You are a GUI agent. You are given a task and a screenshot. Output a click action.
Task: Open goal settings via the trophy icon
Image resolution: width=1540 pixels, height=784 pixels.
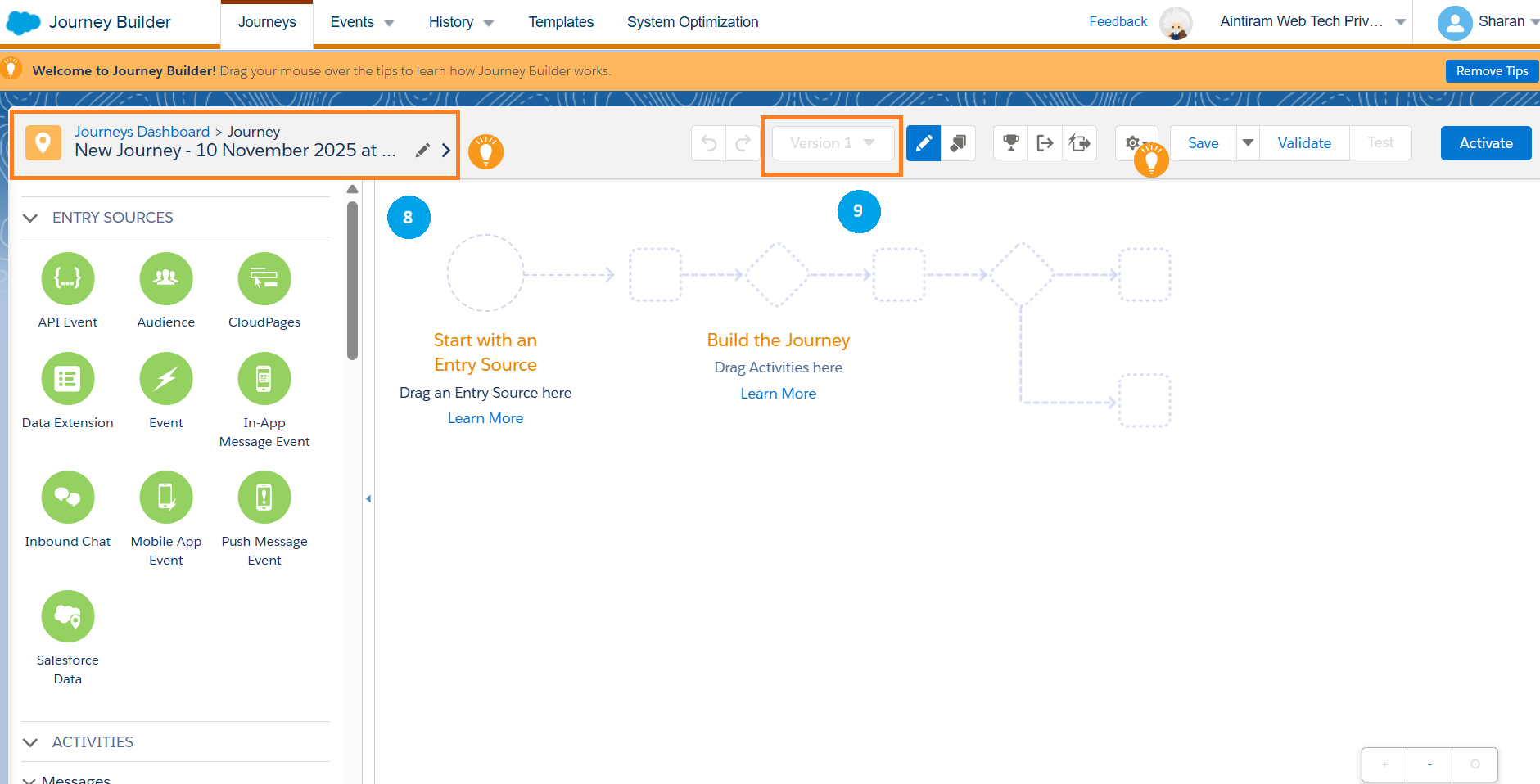1011,143
